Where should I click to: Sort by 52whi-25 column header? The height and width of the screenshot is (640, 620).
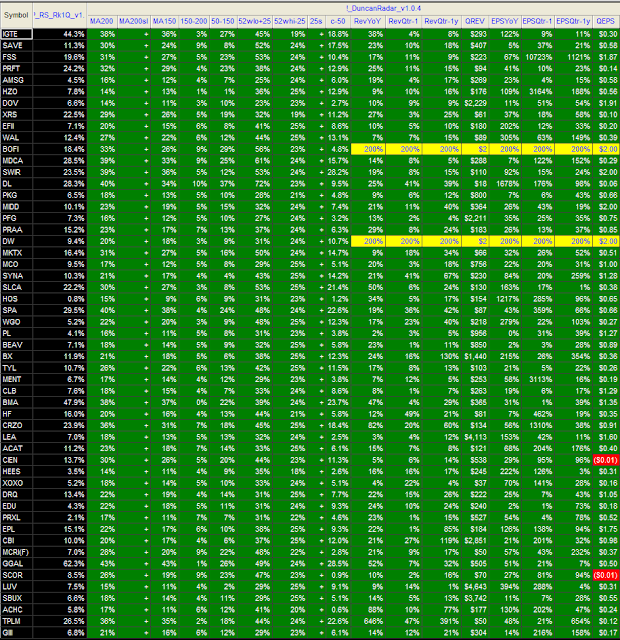point(290,22)
